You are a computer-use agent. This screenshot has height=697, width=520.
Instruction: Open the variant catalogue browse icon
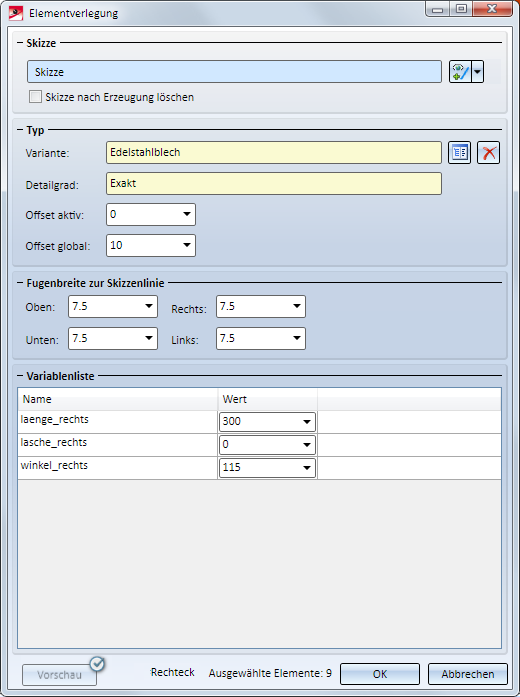(x=460, y=153)
